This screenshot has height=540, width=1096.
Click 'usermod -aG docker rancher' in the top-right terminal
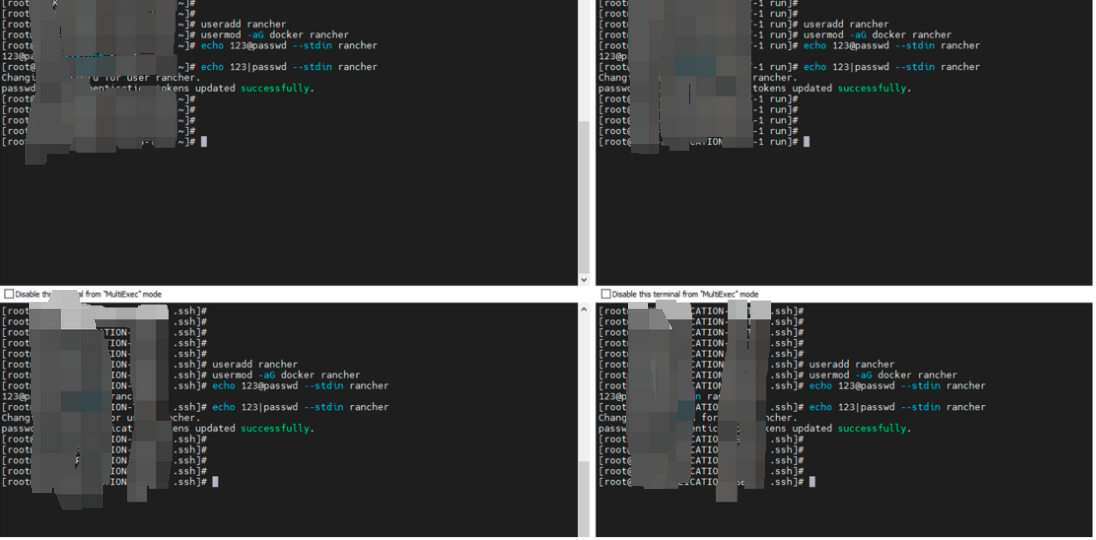coord(877,35)
